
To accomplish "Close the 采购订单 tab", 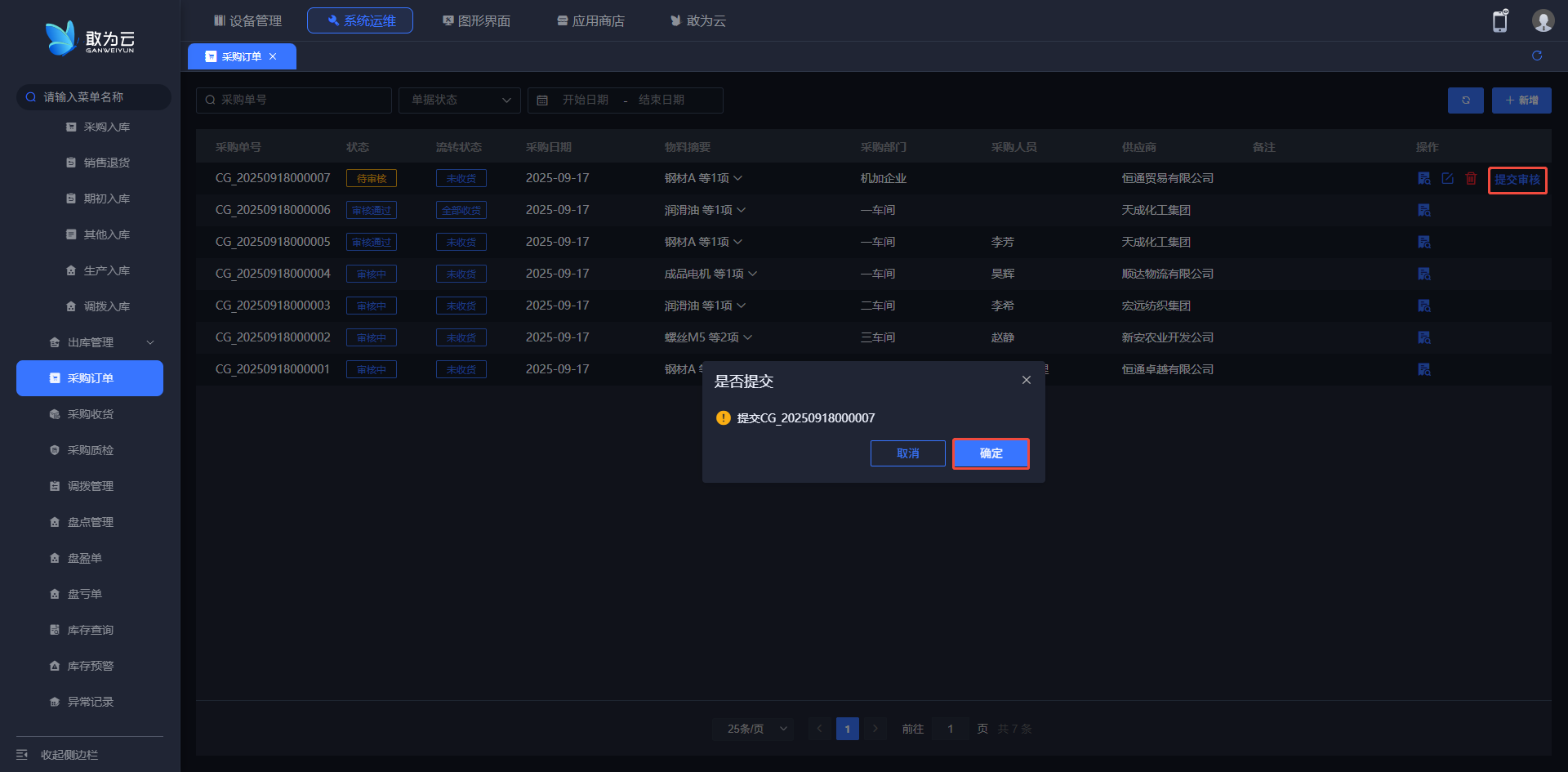I will tap(273, 56).
